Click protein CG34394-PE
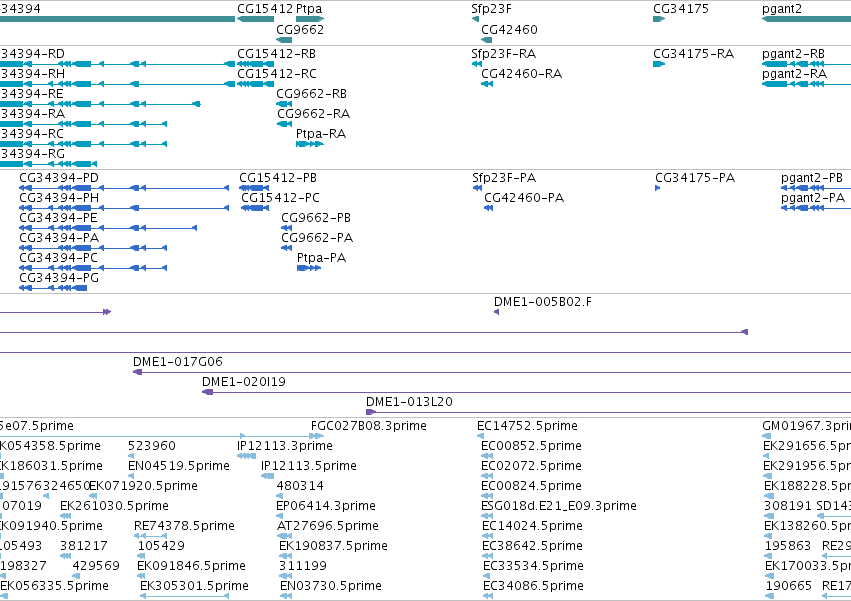 [59, 218]
